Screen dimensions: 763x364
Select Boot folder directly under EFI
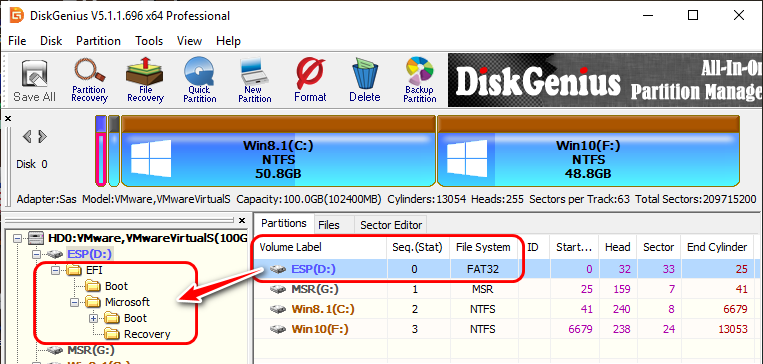click(116, 286)
